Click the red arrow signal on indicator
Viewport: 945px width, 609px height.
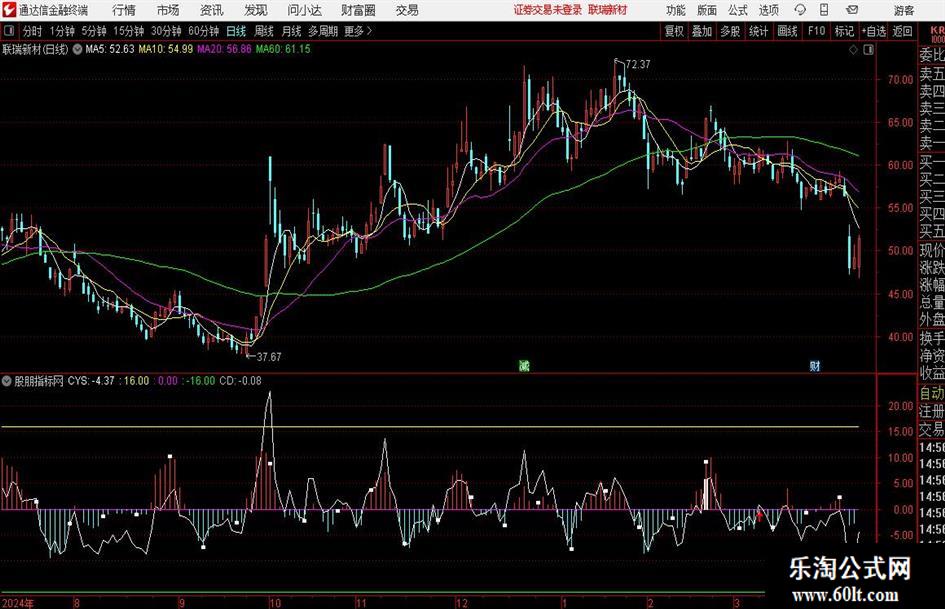click(x=759, y=516)
